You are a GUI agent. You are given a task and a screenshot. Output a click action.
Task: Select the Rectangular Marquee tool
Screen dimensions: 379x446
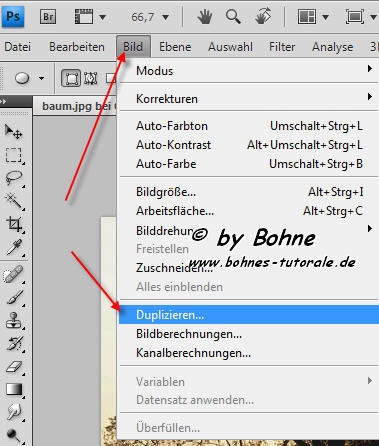(14, 155)
